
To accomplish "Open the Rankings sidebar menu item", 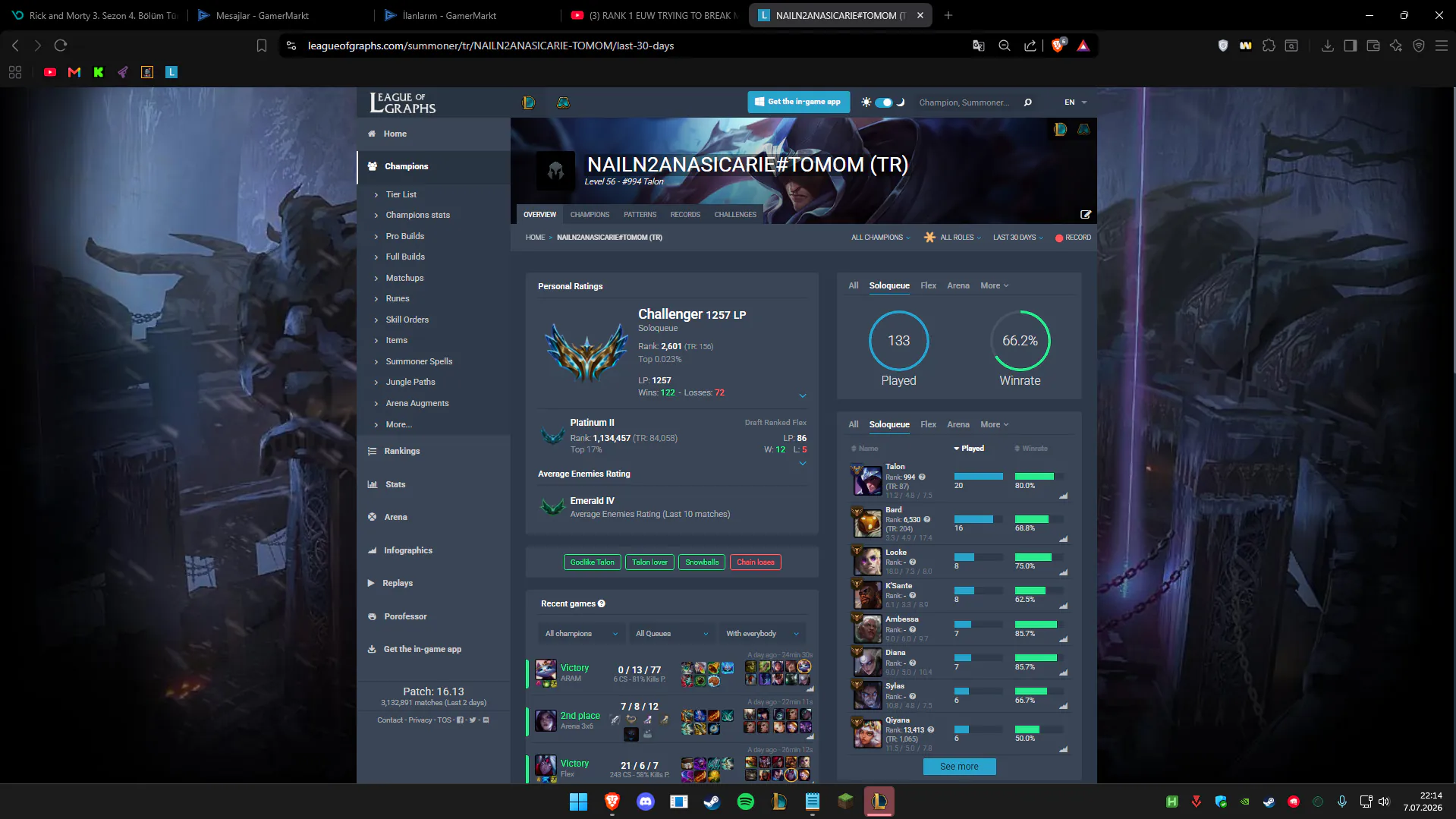I will point(401,451).
